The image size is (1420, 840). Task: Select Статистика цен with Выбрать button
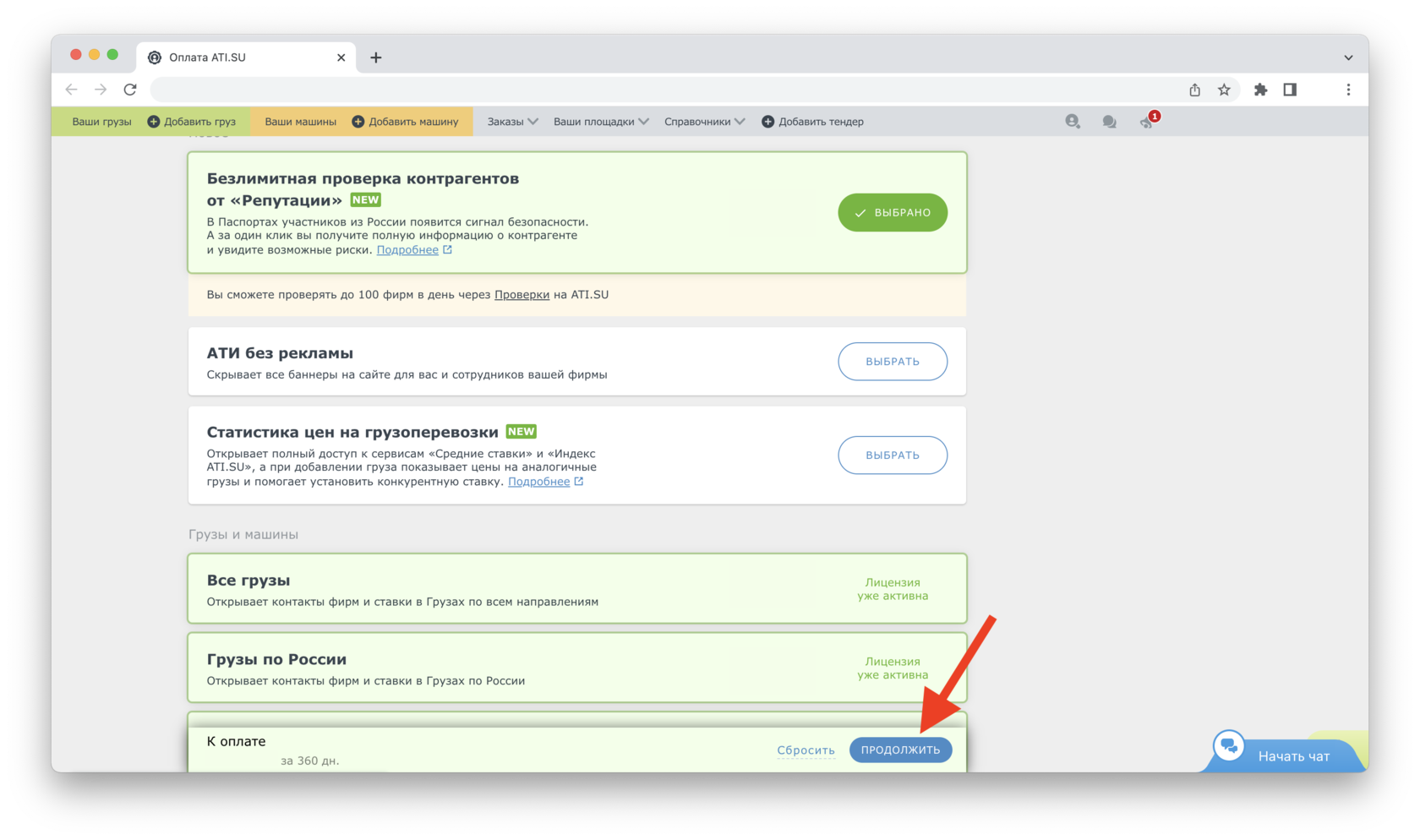pos(893,455)
